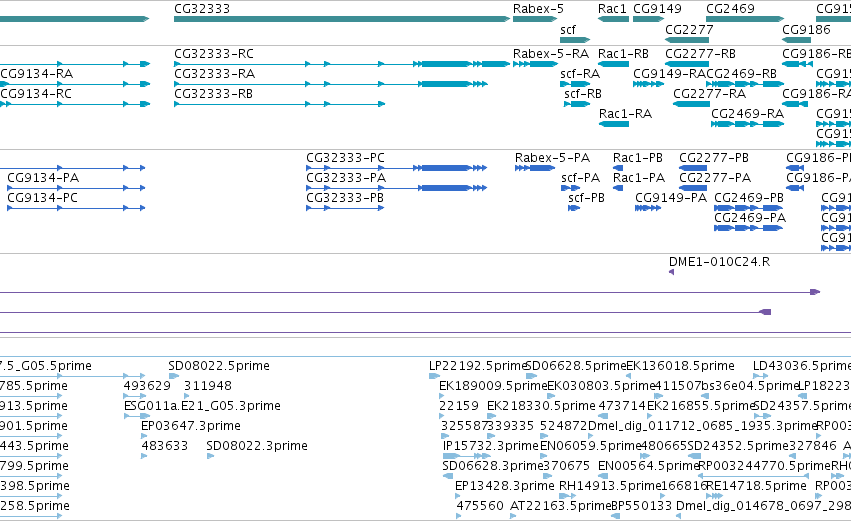The height and width of the screenshot is (521, 851).
Task: Select transcript label CG32333-RA
Action: pos(214,74)
